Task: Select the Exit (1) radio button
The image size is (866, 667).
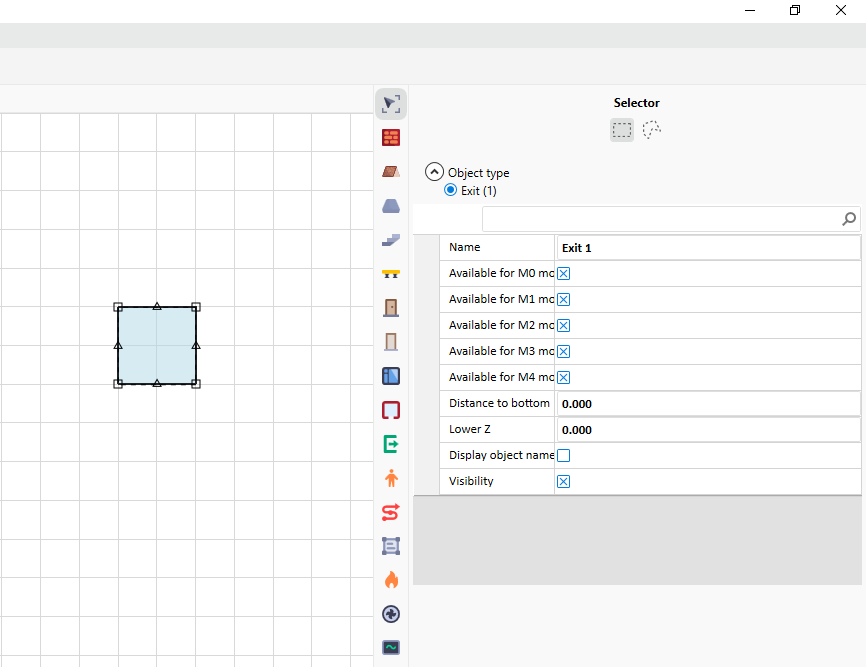Action: (x=451, y=190)
